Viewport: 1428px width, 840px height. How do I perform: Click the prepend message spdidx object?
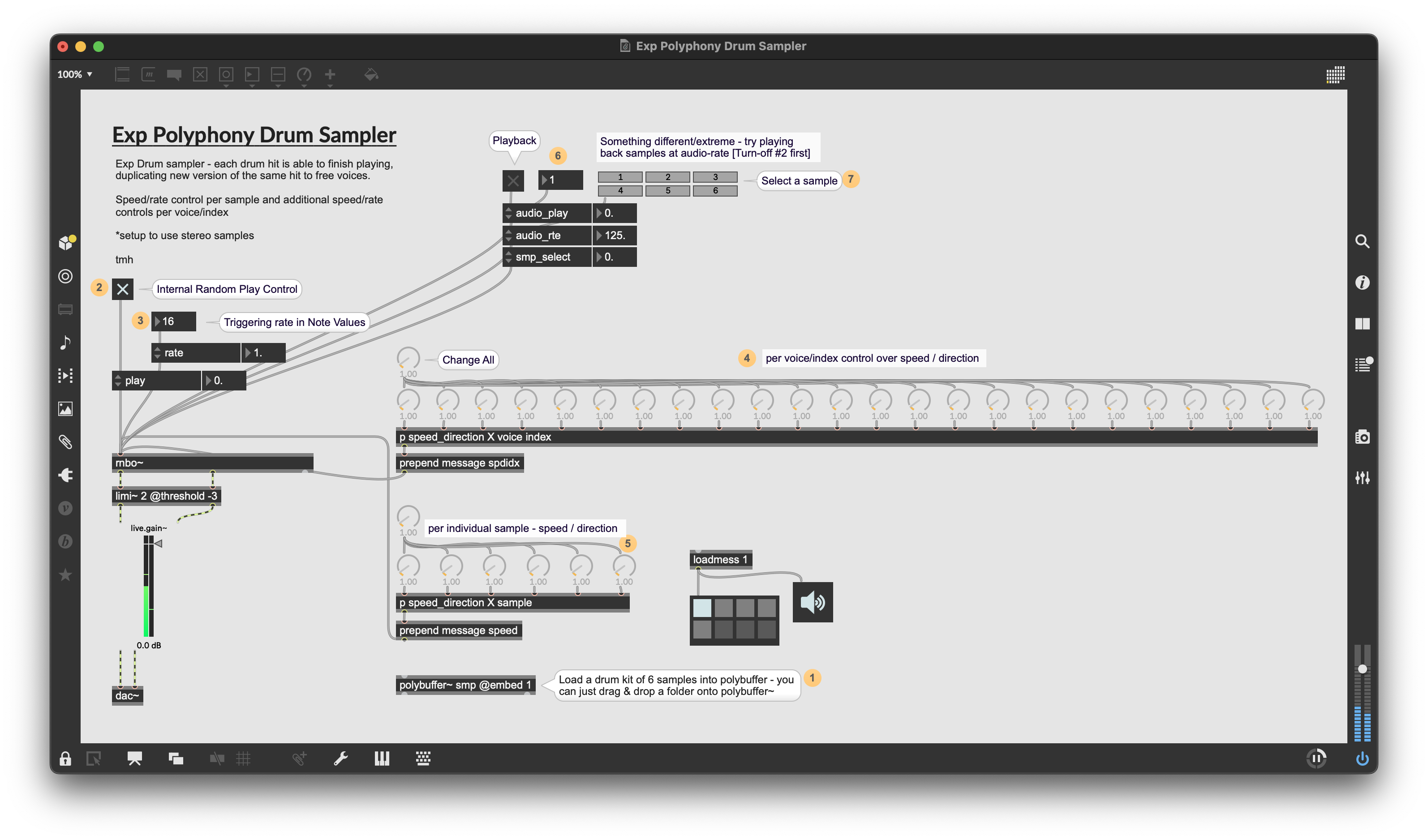pyautogui.click(x=460, y=463)
